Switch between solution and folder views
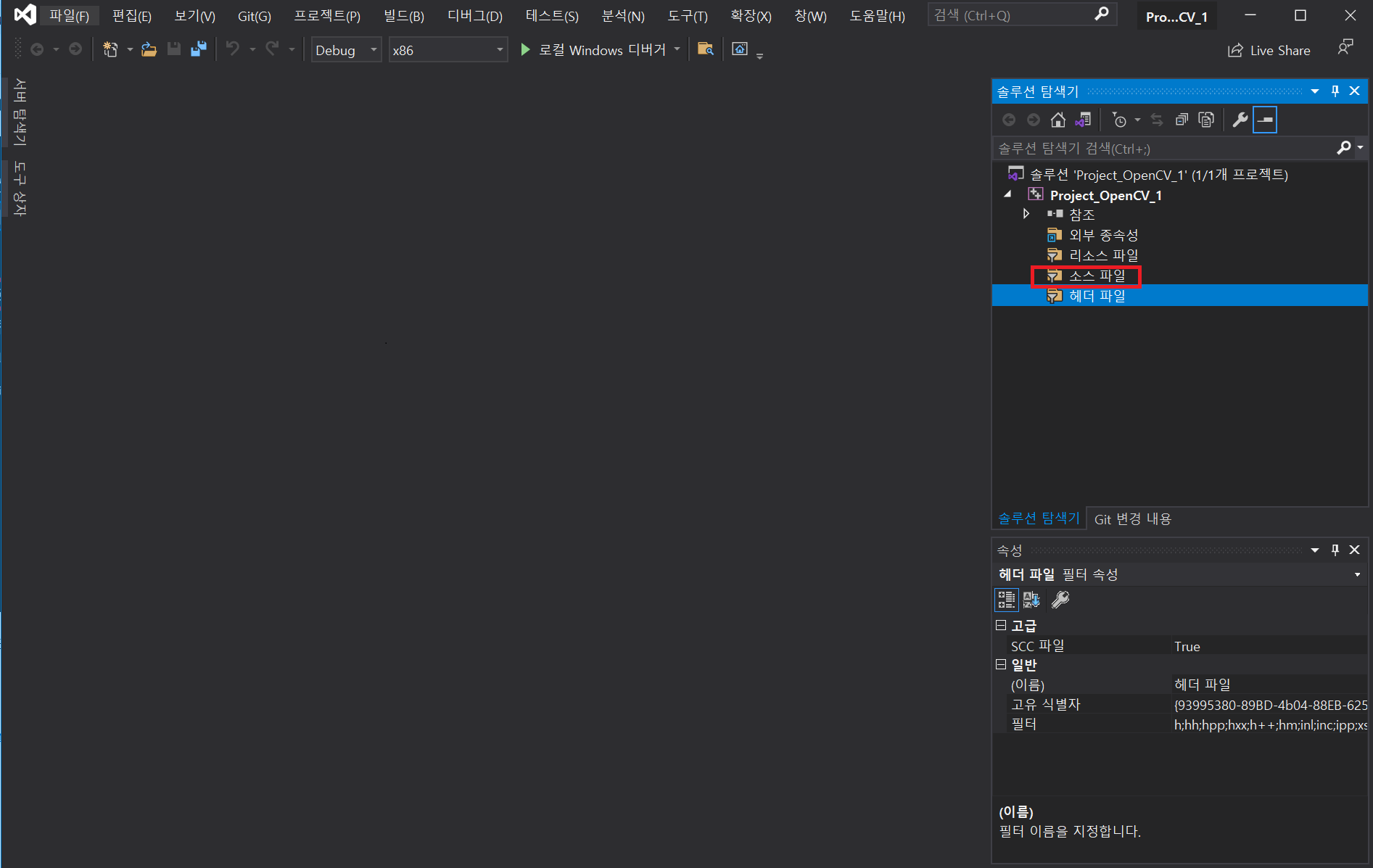This screenshot has width=1373, height=868. click(1083, 120)
